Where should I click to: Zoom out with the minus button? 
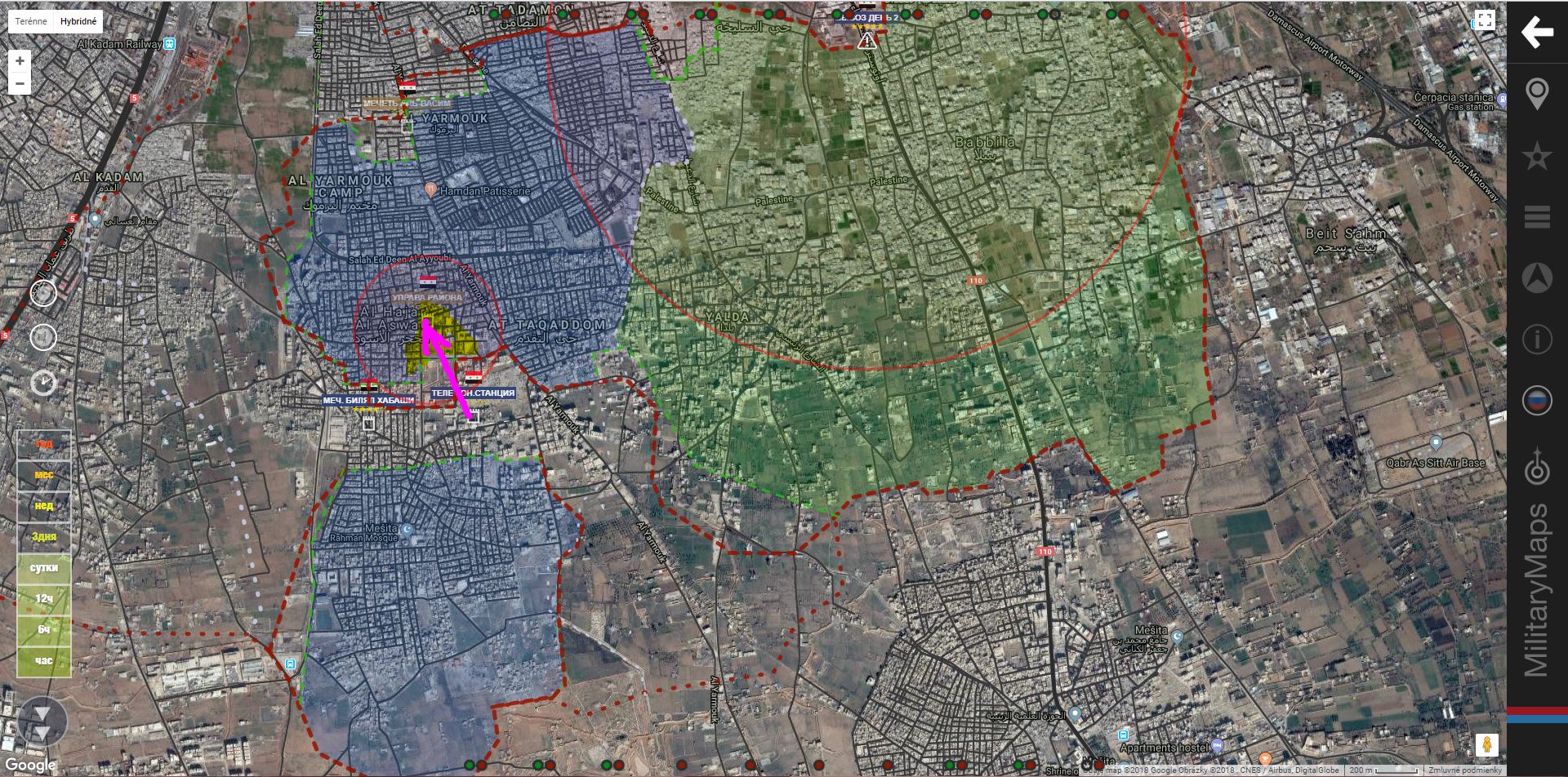[20, 83]
